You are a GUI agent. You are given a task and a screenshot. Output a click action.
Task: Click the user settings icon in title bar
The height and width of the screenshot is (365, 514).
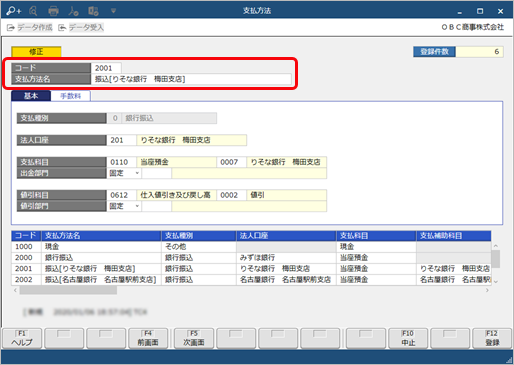(x=73, y=11)
